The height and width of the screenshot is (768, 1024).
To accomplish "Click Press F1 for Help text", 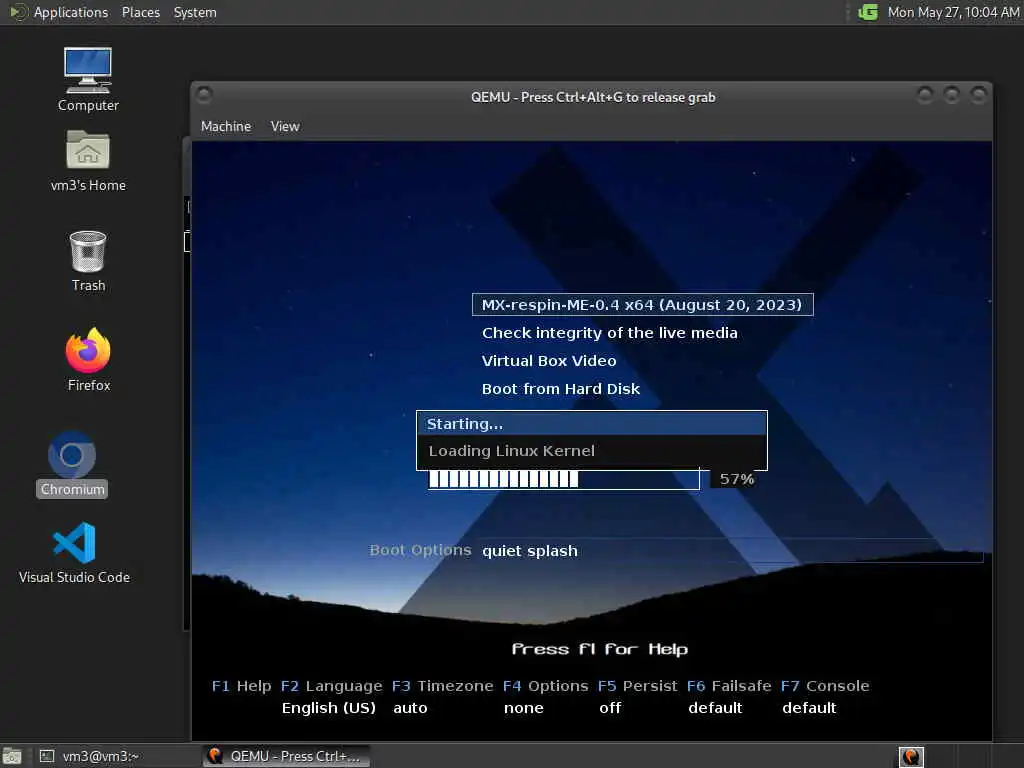I will click(600, 649).
